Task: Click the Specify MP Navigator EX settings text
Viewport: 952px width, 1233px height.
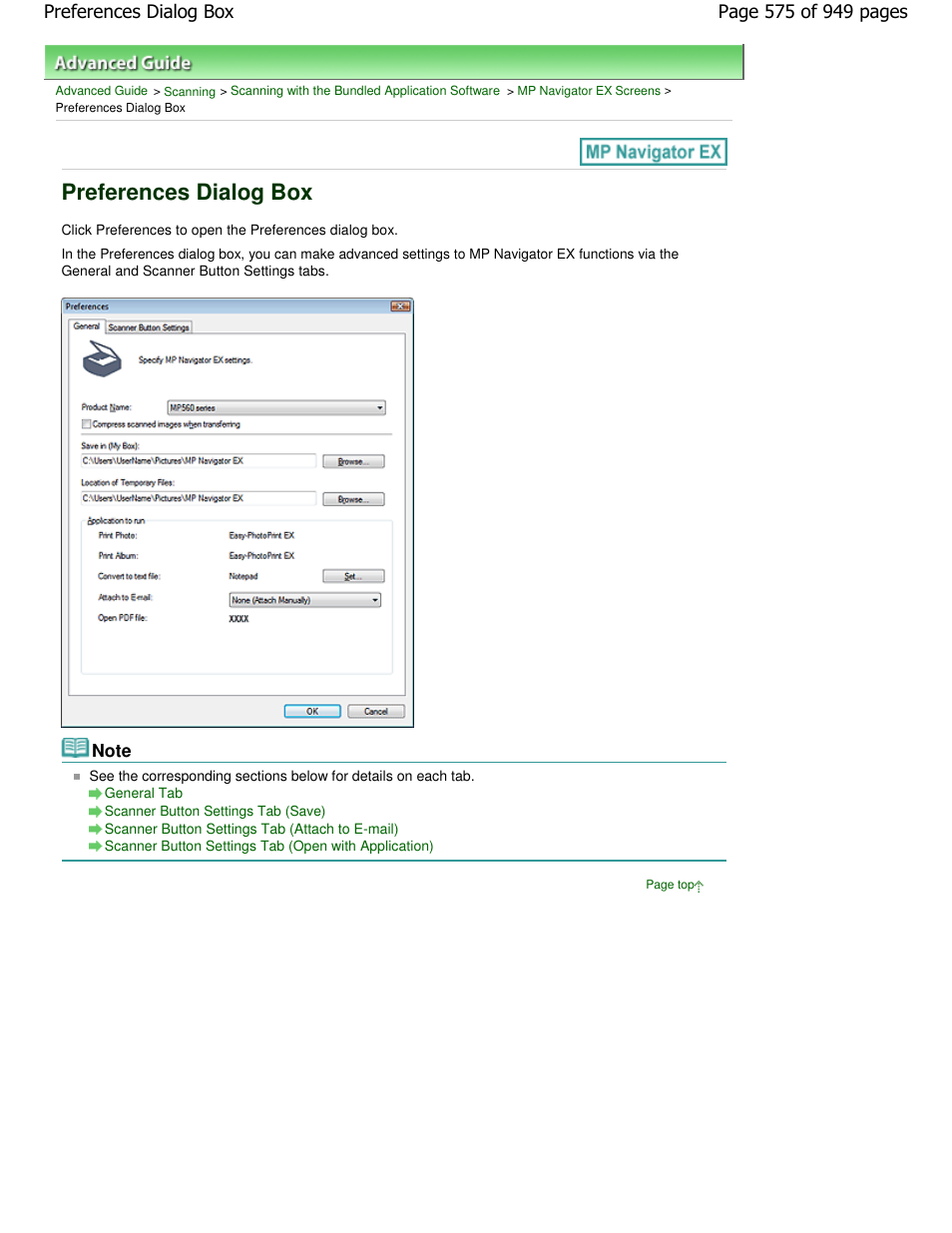Action: click(x=195, y=360)
